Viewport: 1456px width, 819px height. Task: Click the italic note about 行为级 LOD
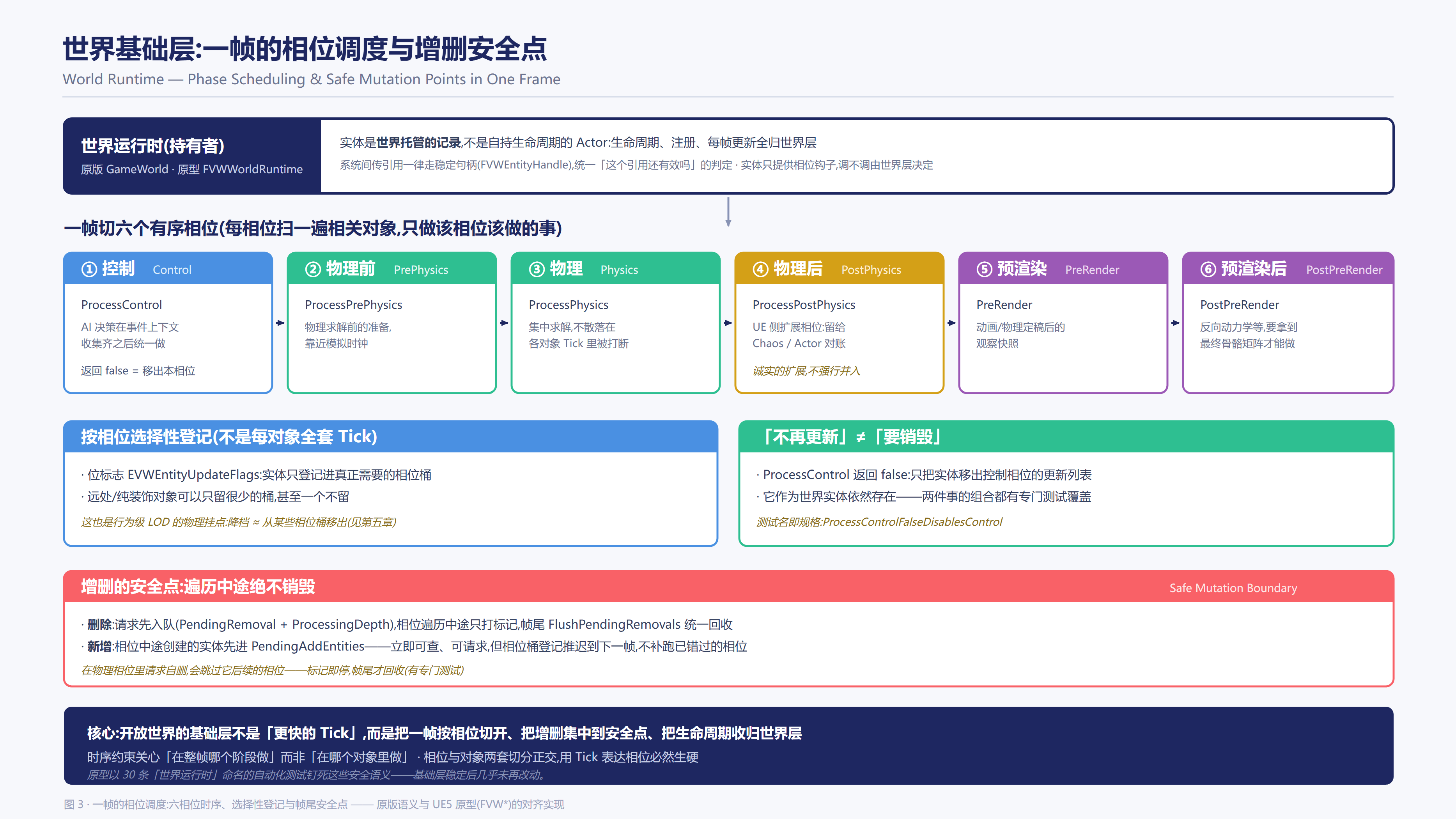[239, 522]
